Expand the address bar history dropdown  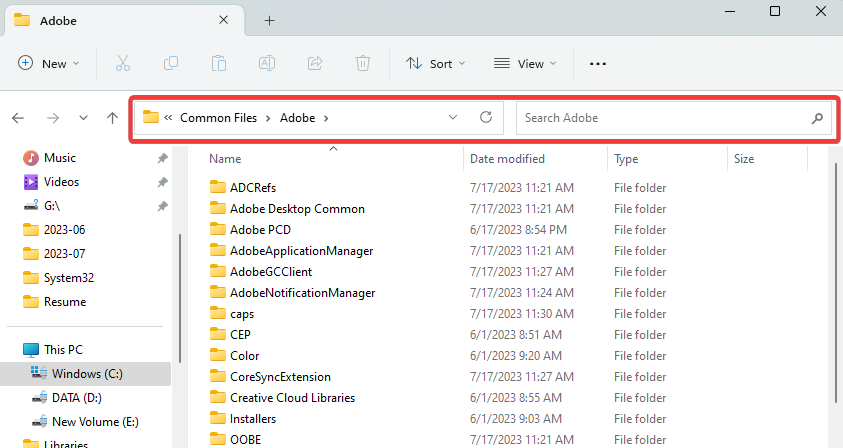(x=453, y=117)
